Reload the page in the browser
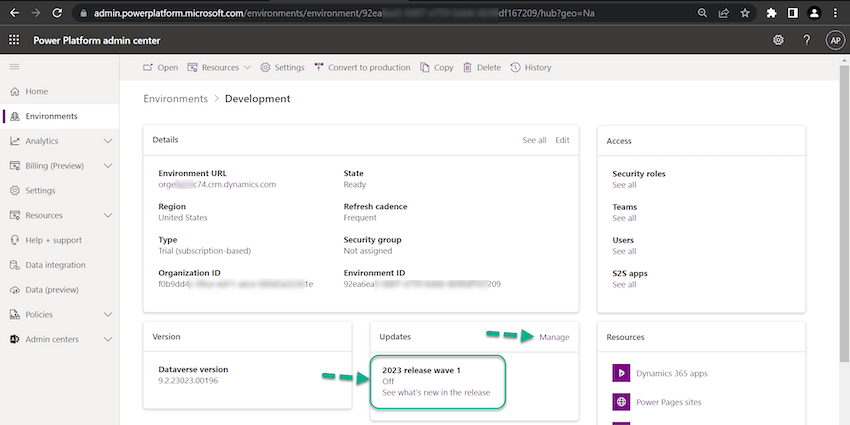Screen dimensions: 850x425 tap(57, 13)
